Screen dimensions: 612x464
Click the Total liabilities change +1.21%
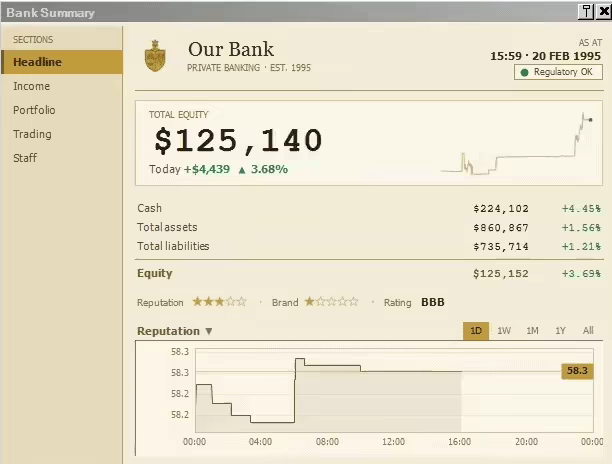[581, 247]
